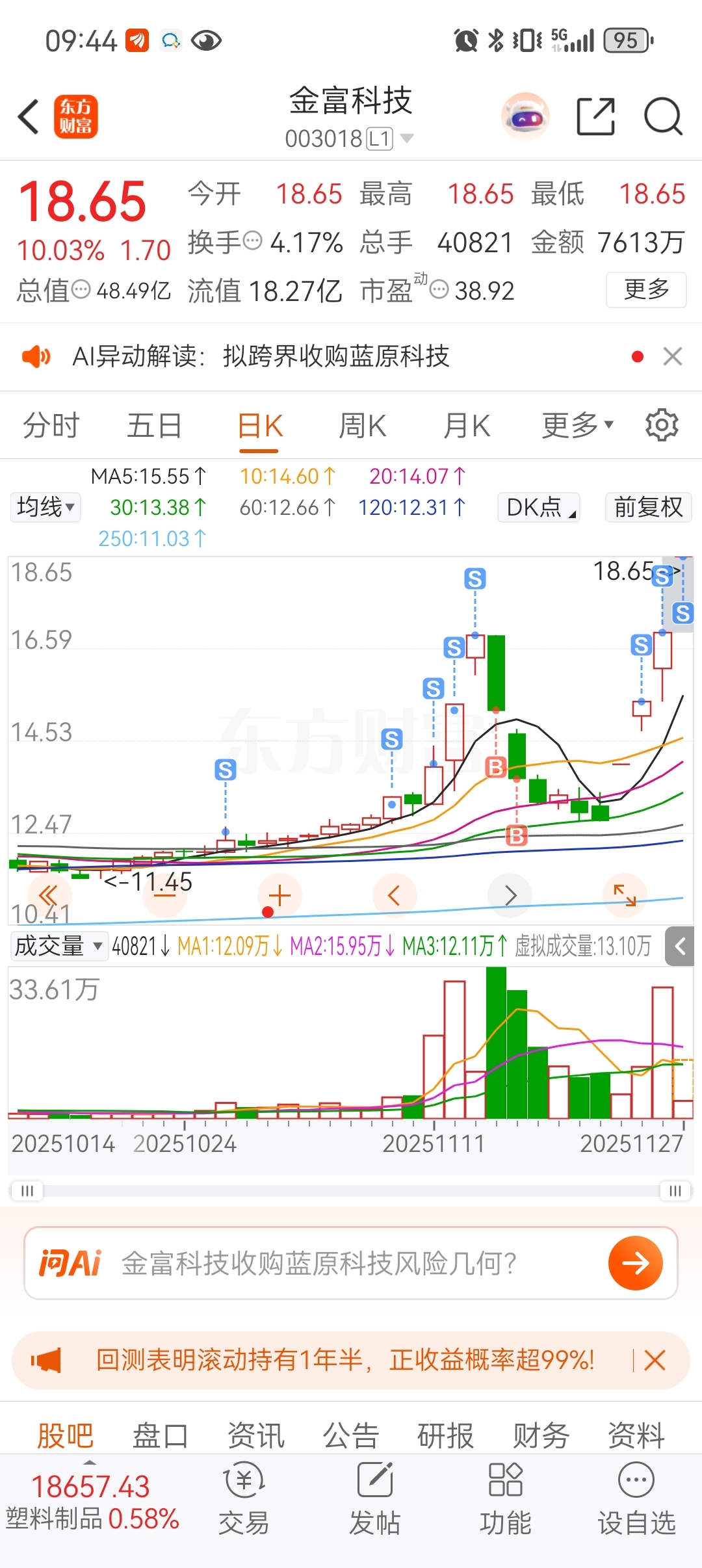Open the 公告 tab

351,1435
